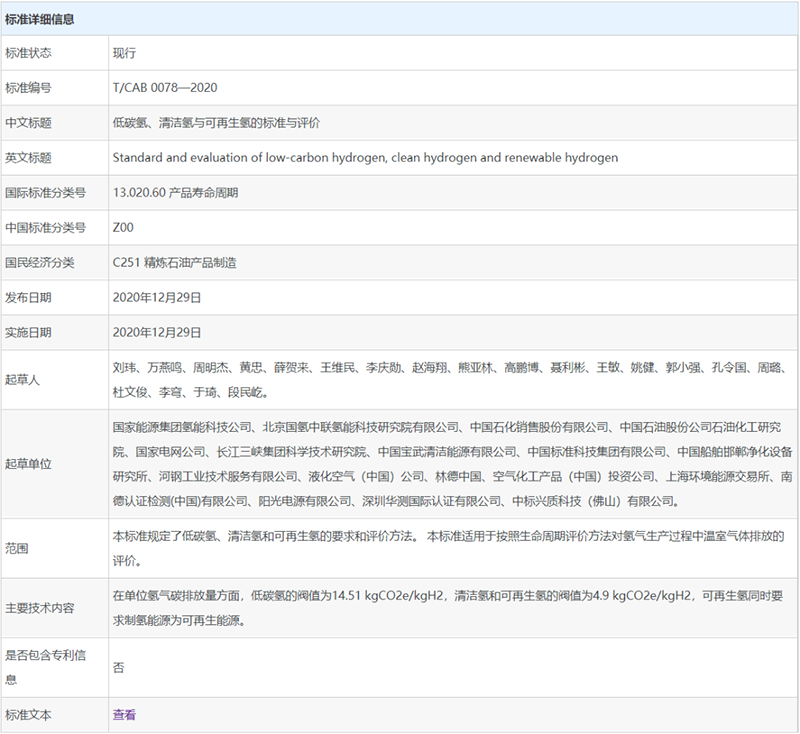This screenshot has height=734, width=800.
Task: Click the English title about low-carbon hydrogen
Action: tap(365, 158)
